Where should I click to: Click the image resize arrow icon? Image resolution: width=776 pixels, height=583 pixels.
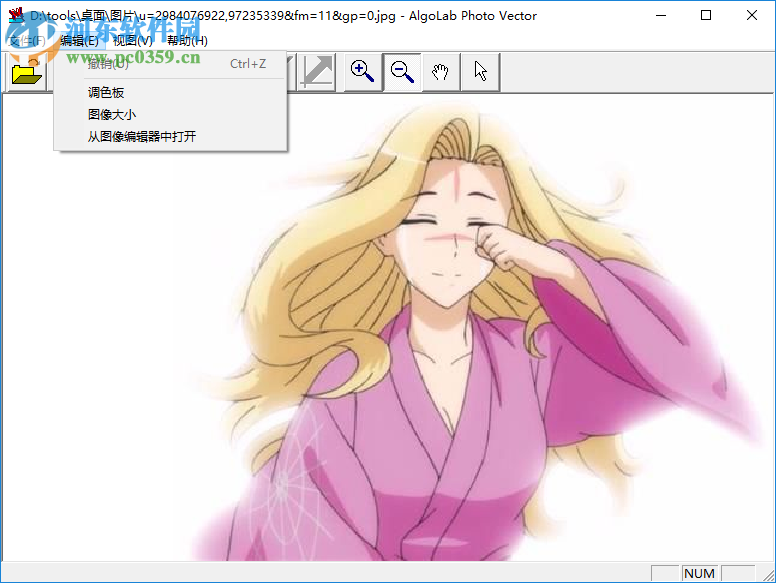(317, 73)
